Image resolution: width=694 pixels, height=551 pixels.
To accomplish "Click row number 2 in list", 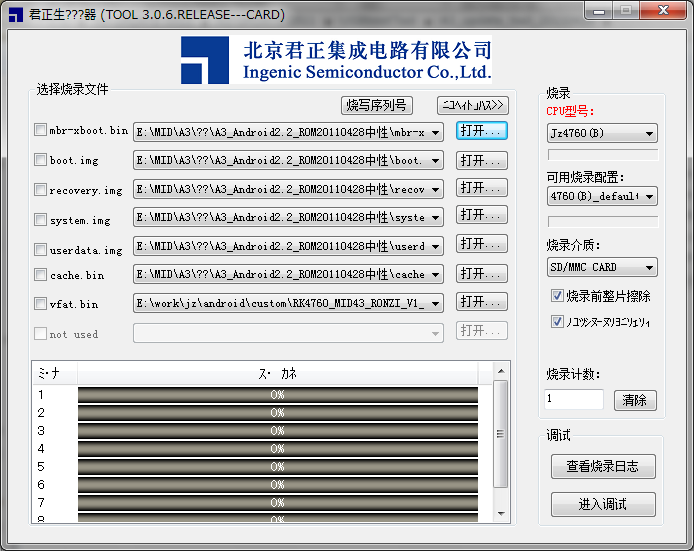I will [x=41, y=413].
